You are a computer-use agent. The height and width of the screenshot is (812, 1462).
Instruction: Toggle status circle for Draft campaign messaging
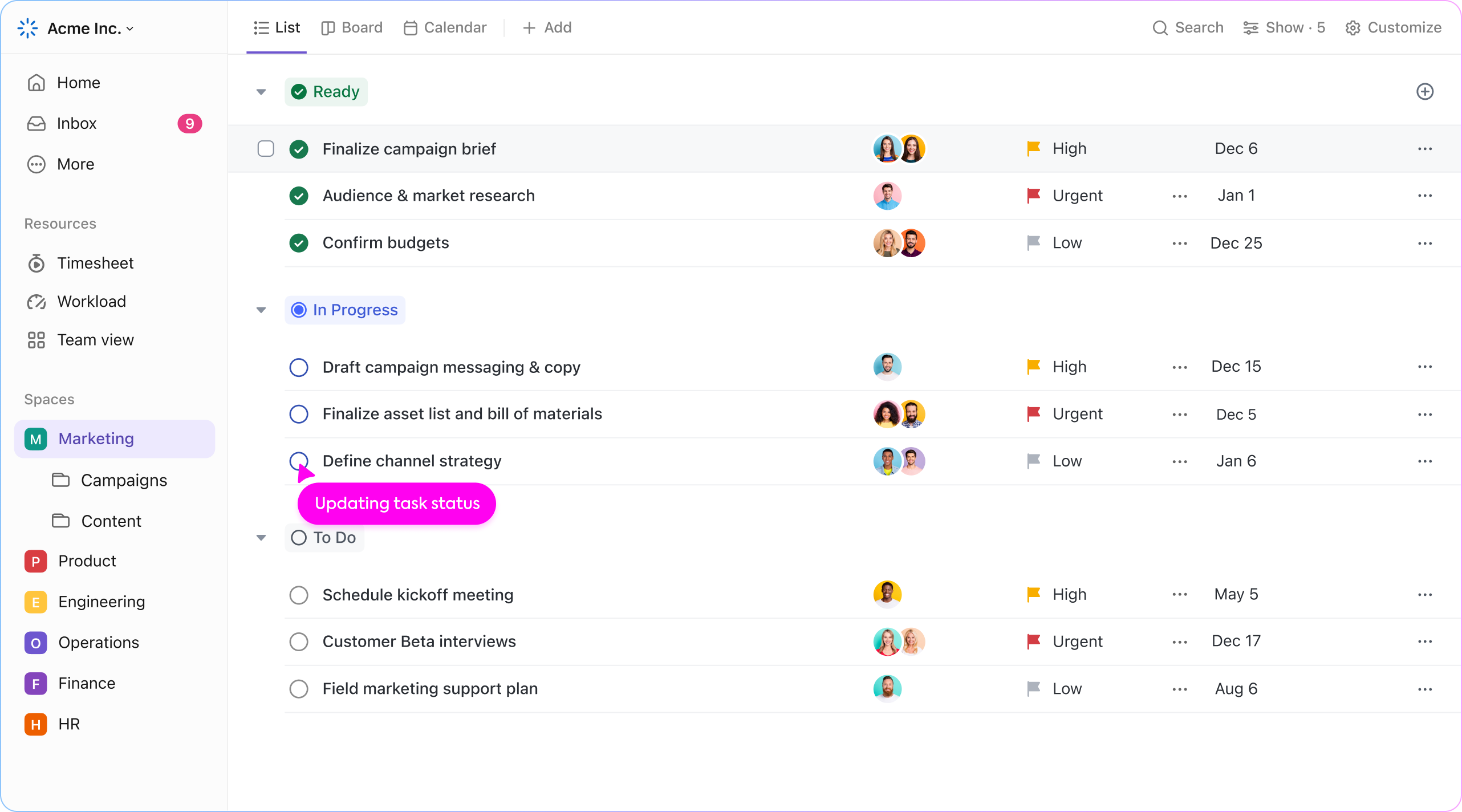click(x=298, y=367)
